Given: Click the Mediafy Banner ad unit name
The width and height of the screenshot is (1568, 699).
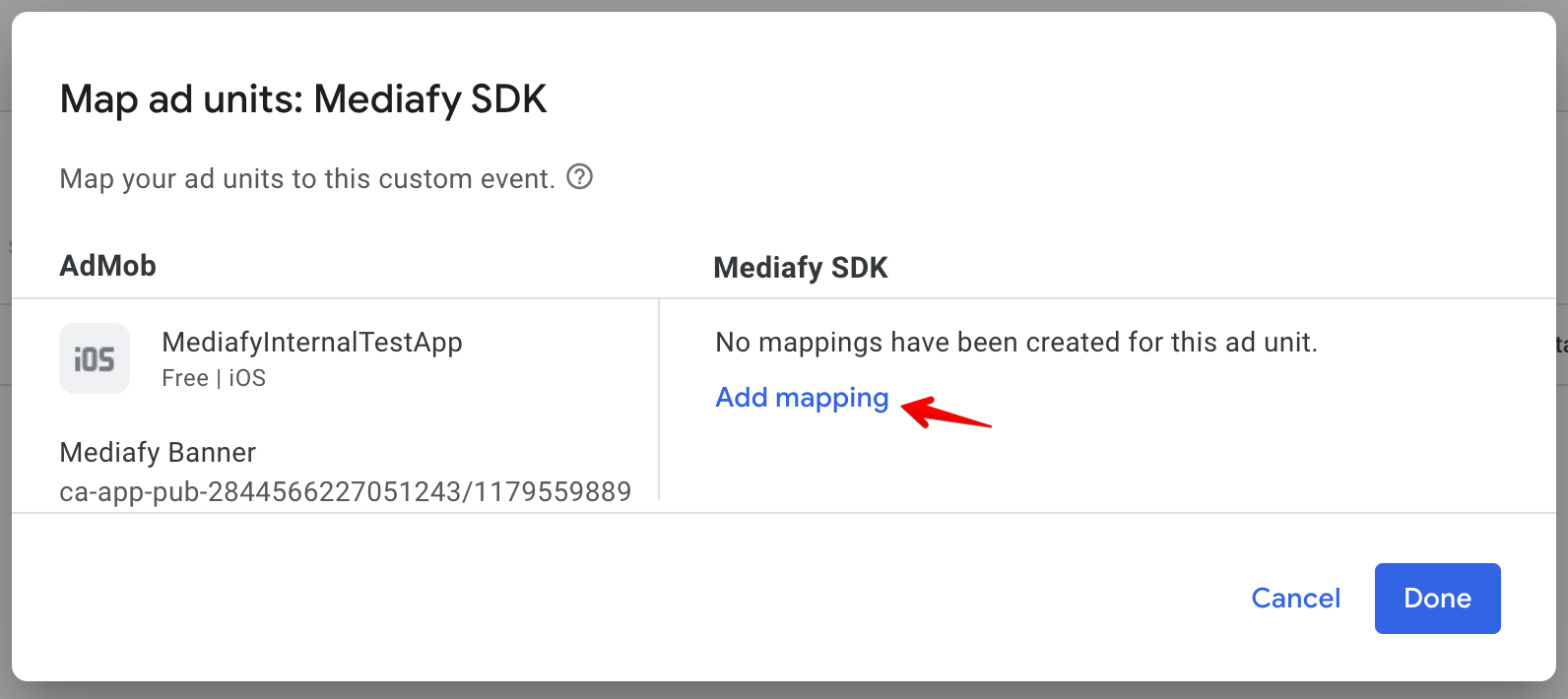Looking at the screenshot, I should 158,453.
